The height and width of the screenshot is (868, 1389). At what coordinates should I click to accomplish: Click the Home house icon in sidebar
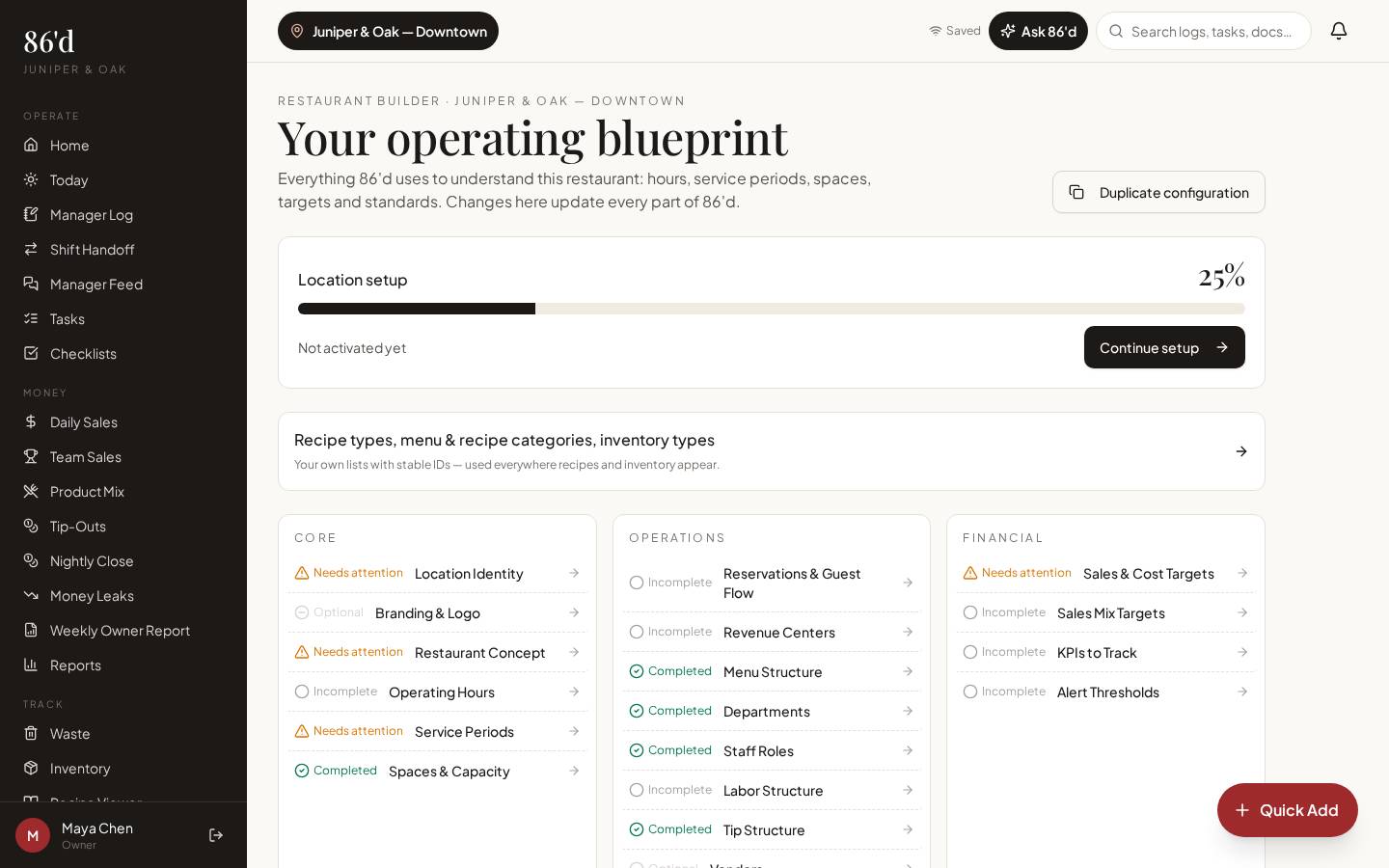(x=31, y=145)
